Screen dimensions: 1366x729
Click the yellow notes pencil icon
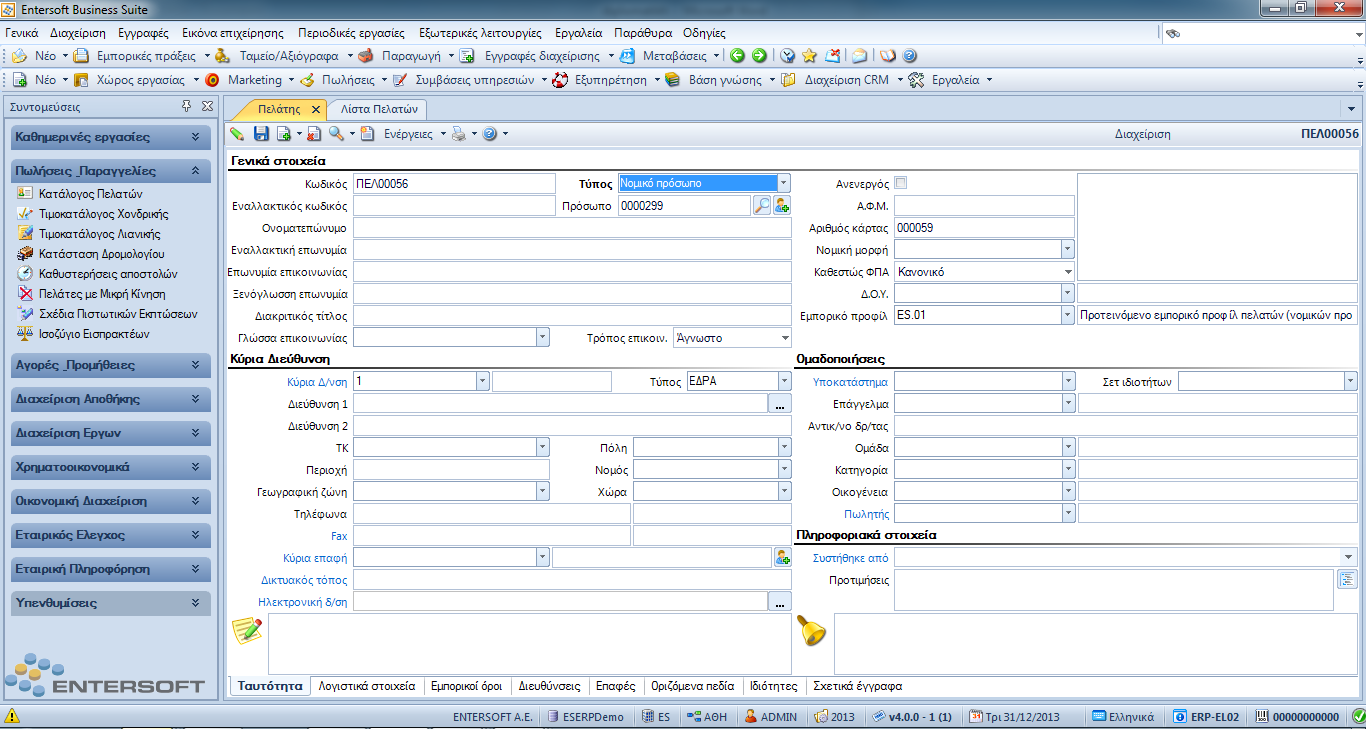coord(247,630)
